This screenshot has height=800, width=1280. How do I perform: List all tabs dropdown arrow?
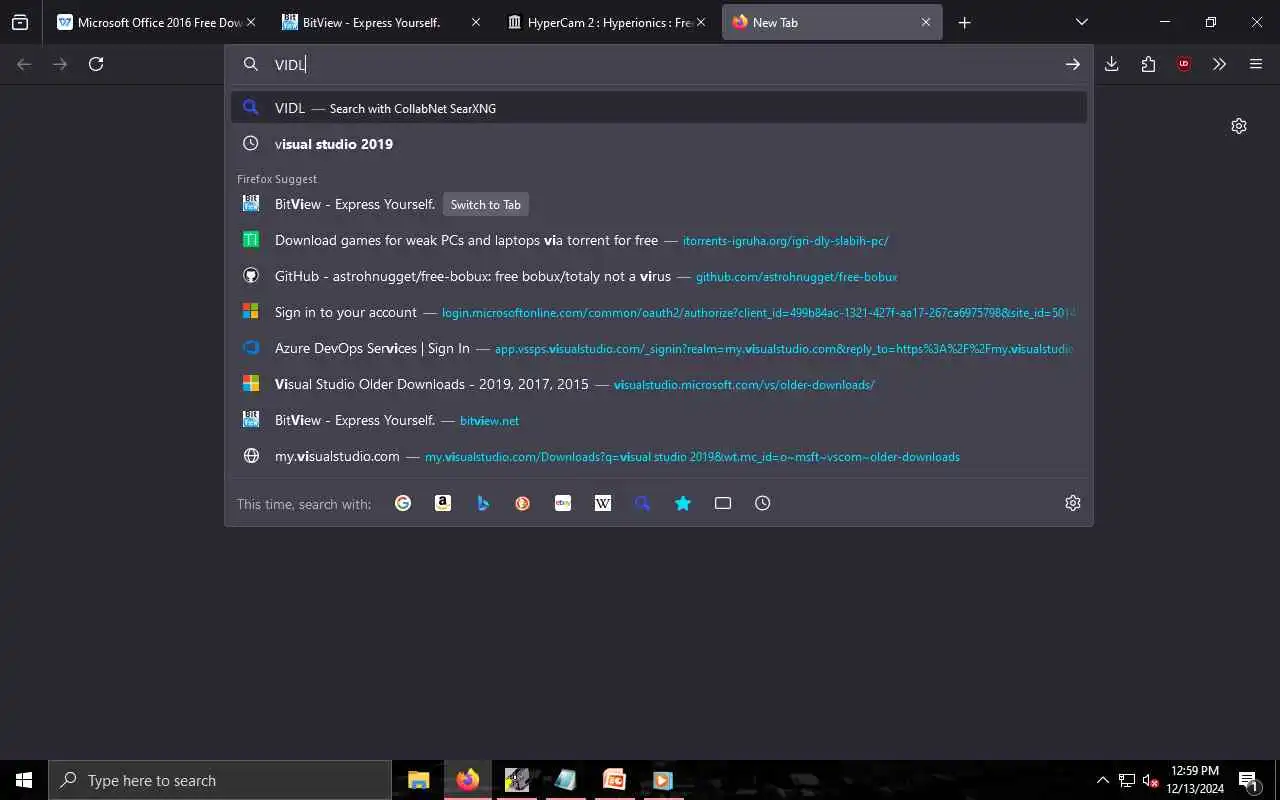(x=1081, y=22)
